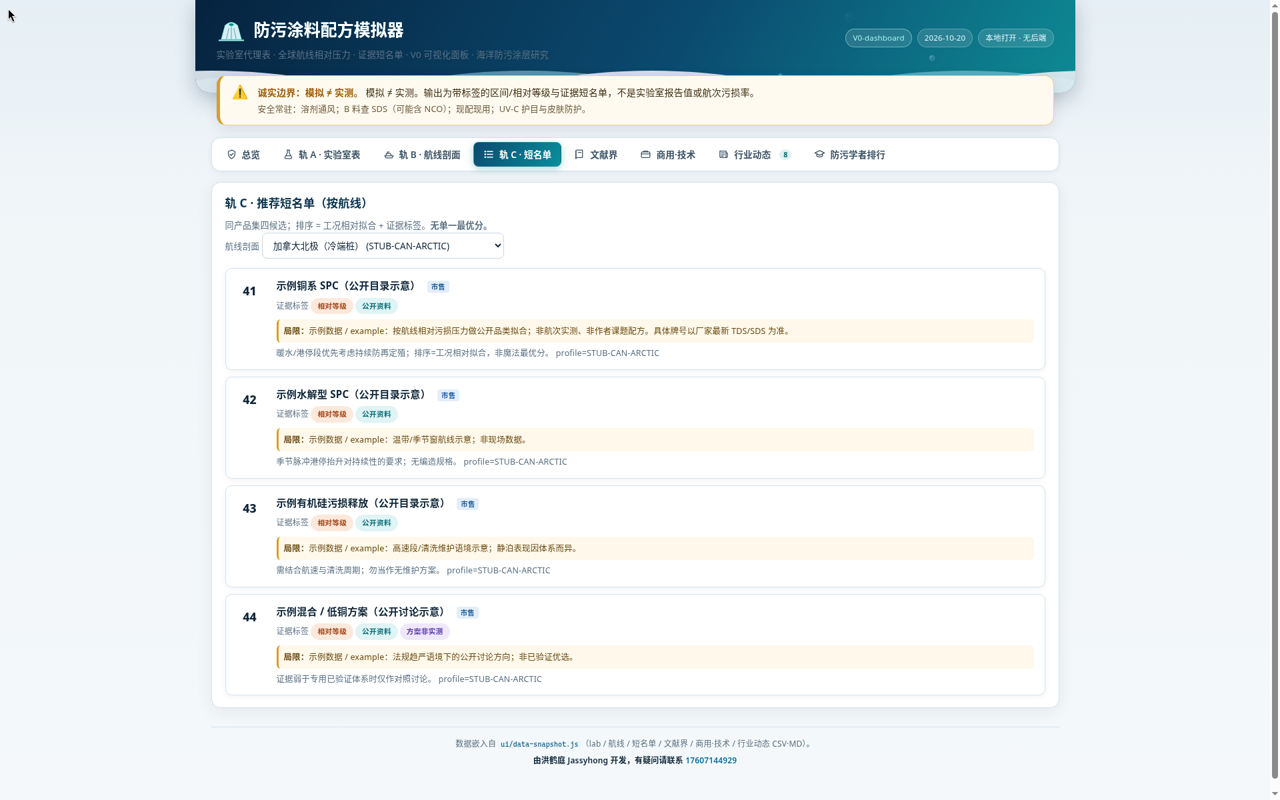Click the 本地打开 · 无后端 badge
The image size is (1280, 800).
pyautogui.click(x=1015, y=38)
